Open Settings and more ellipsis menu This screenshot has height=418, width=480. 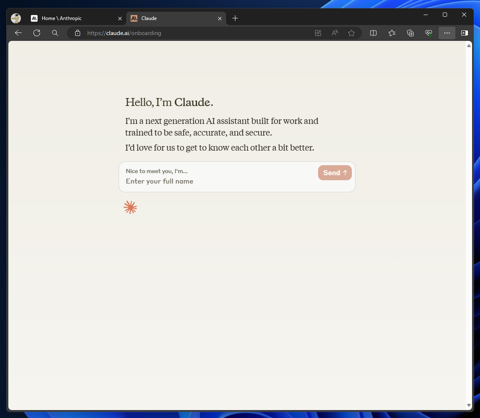point(447,33)
